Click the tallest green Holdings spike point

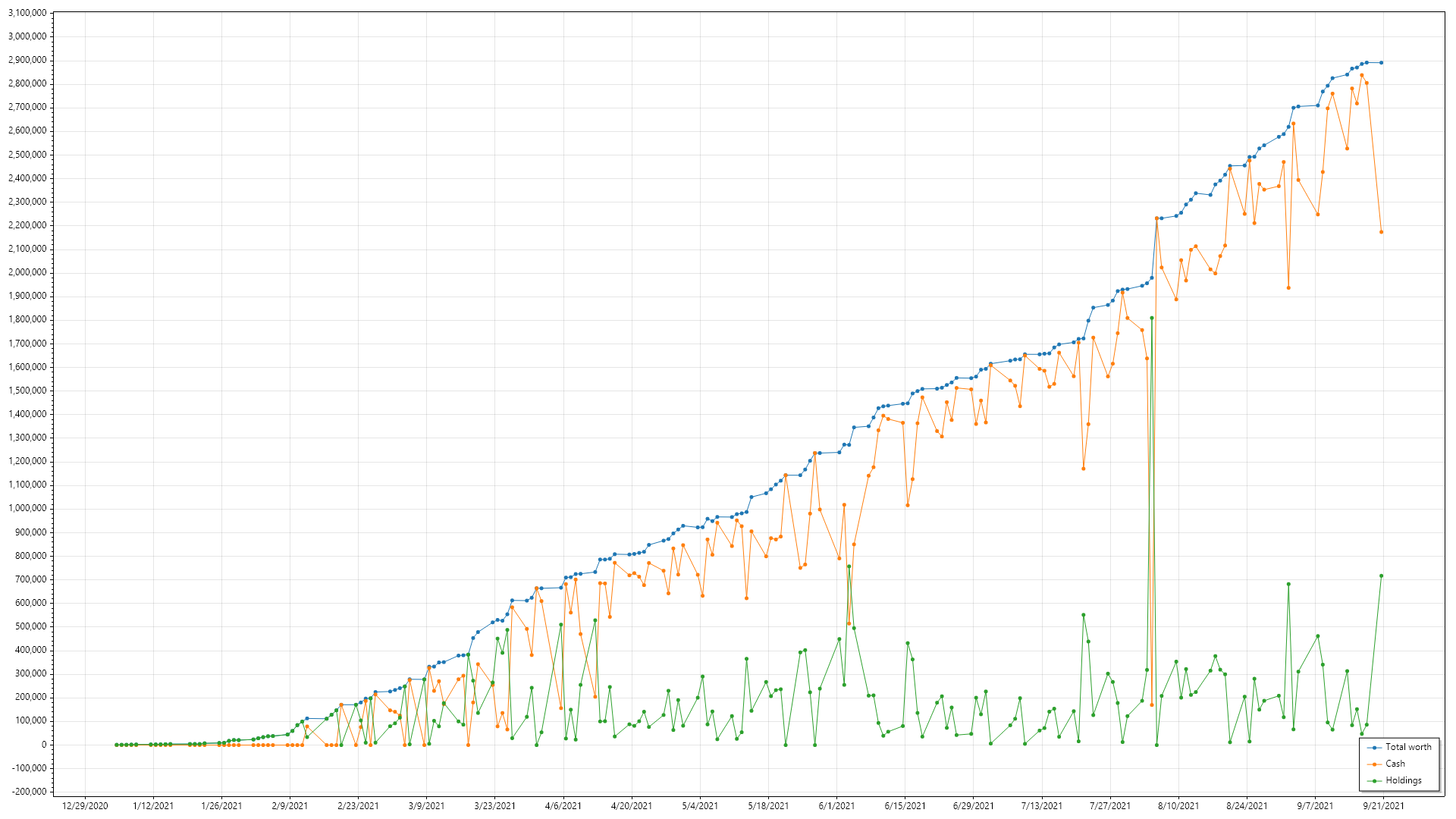click(x=1152, y=318)
